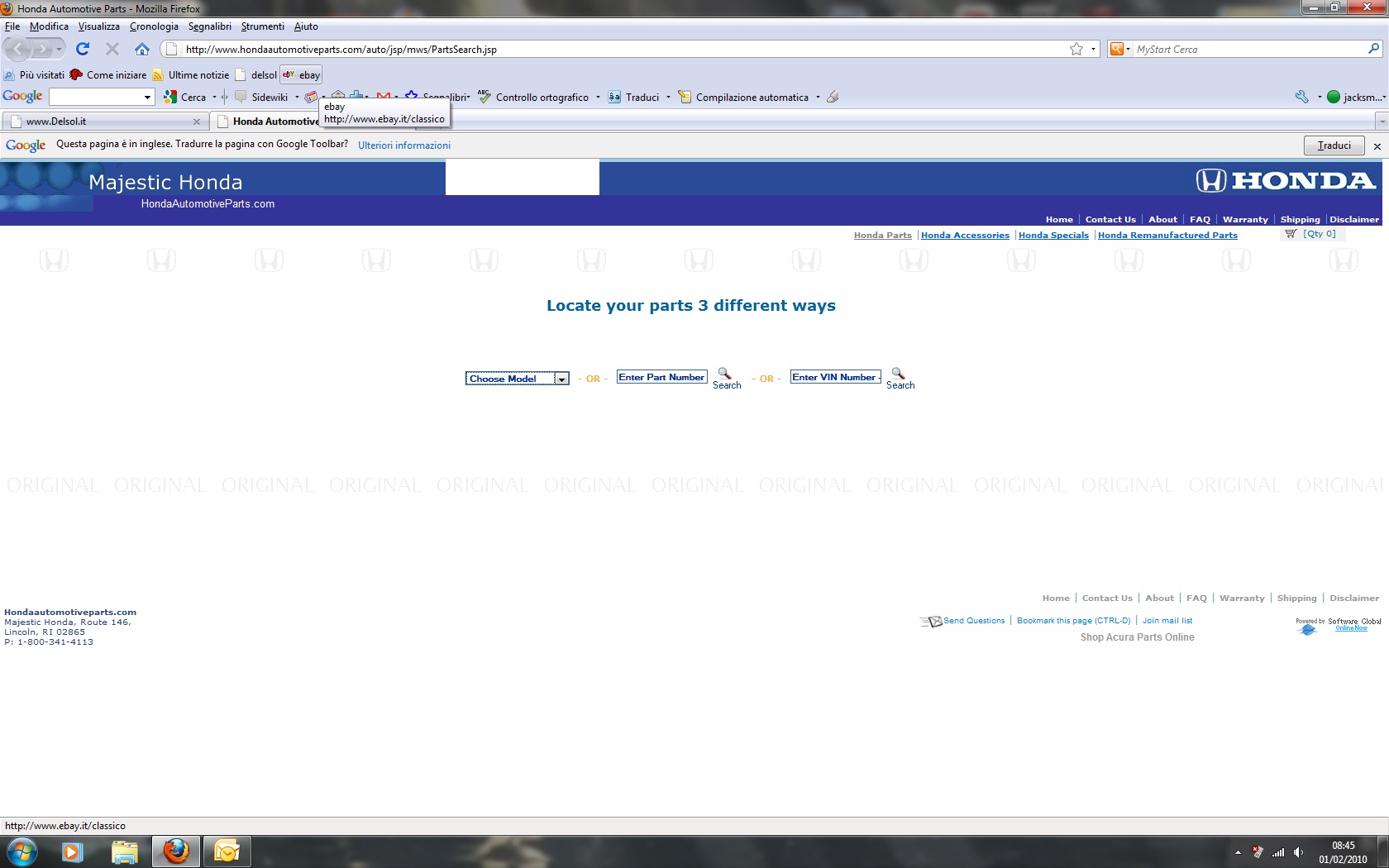
Task: Expand the Choose Model dropdown
Action: pos(561,379)
